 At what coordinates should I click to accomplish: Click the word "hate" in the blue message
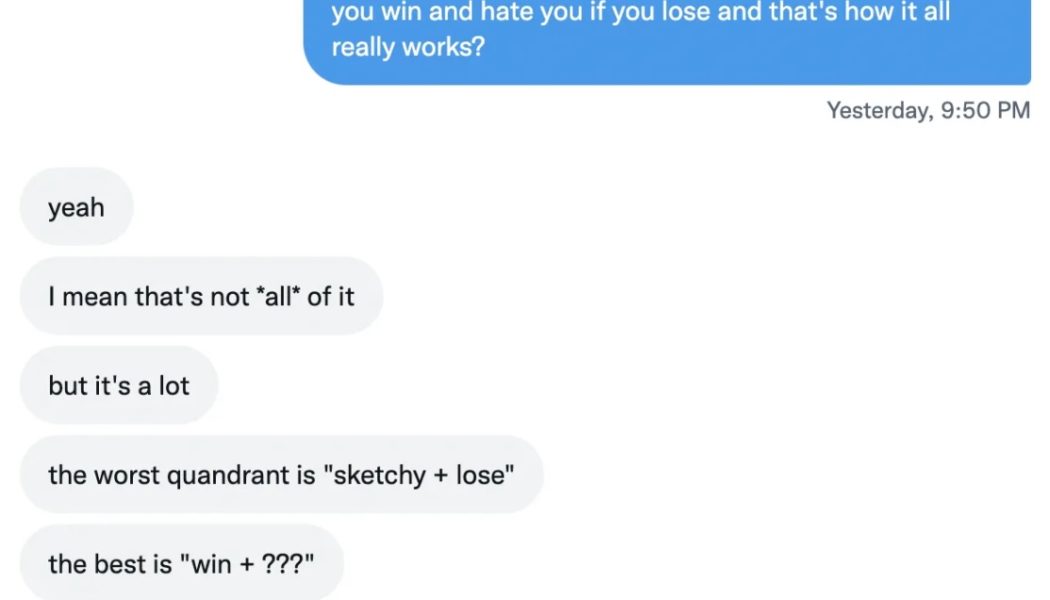coord(504,11)
